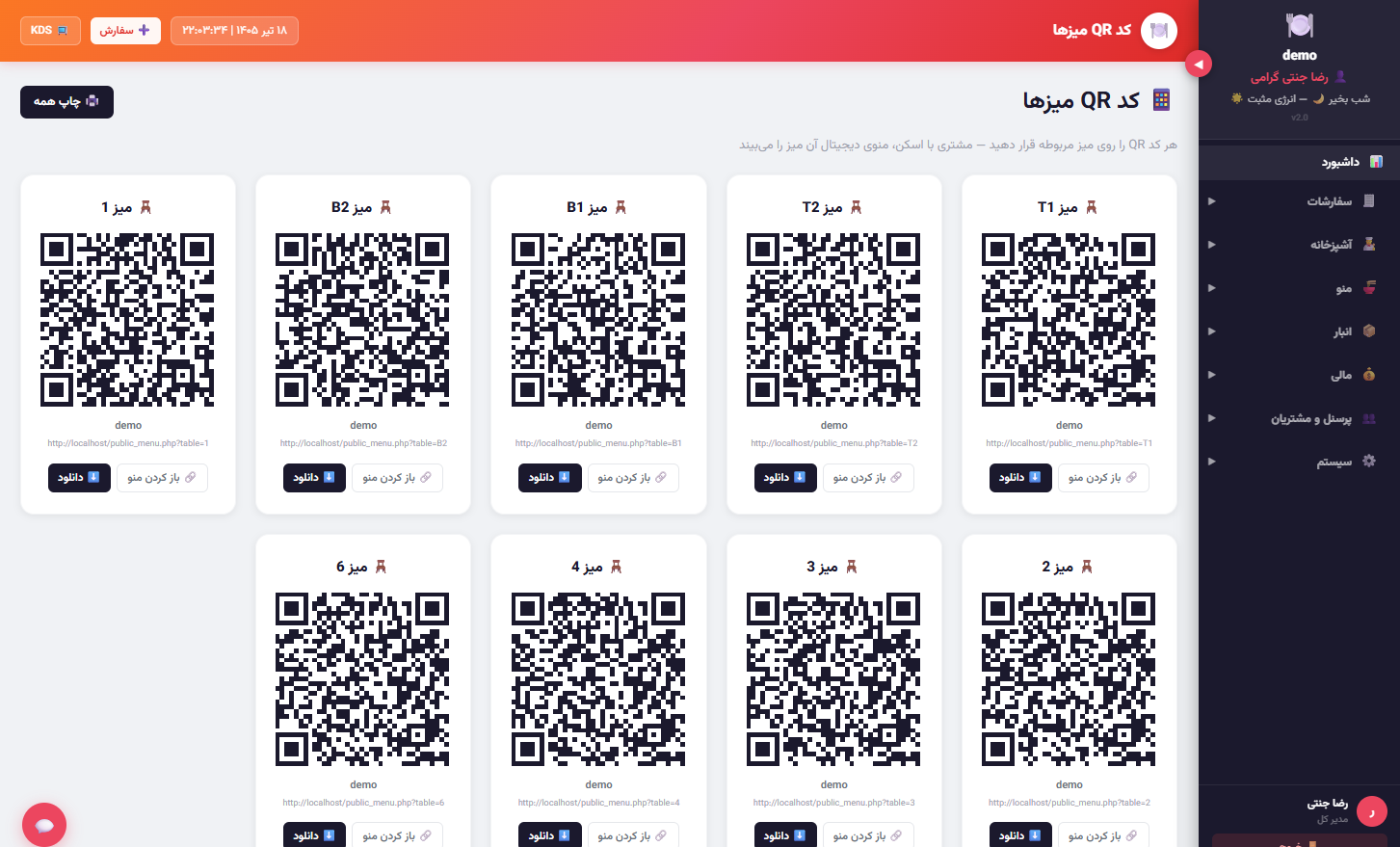Viewport: 1400px width, 847px height.
Task: Click the منو food icon
Action: pos(1369,288)
